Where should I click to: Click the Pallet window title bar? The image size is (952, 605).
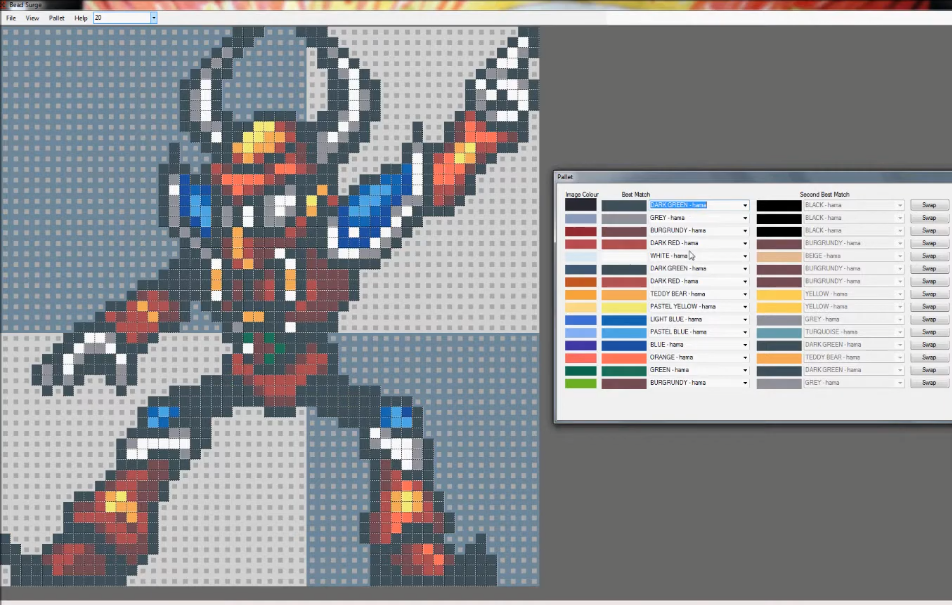tap(753, 177)
